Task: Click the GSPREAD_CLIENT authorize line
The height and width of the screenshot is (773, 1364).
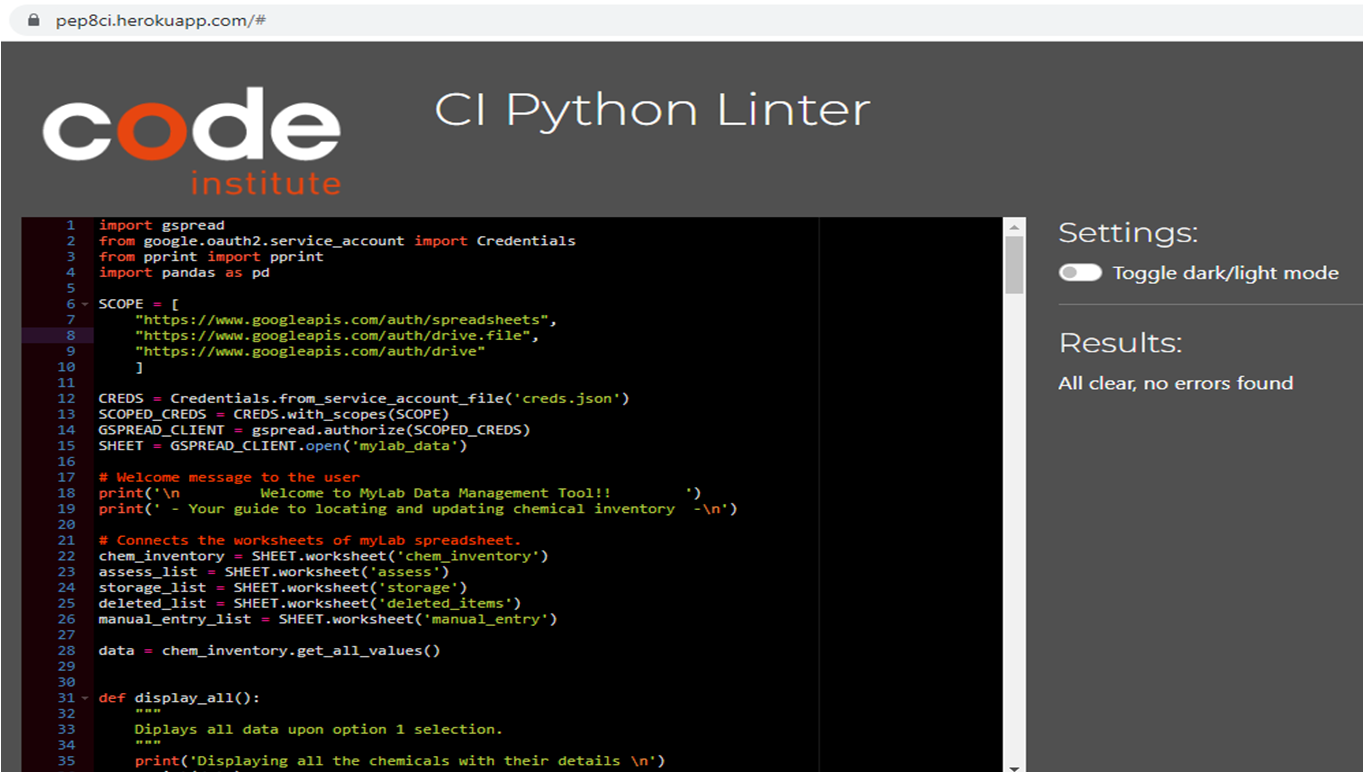Action: tap(314, 430)
